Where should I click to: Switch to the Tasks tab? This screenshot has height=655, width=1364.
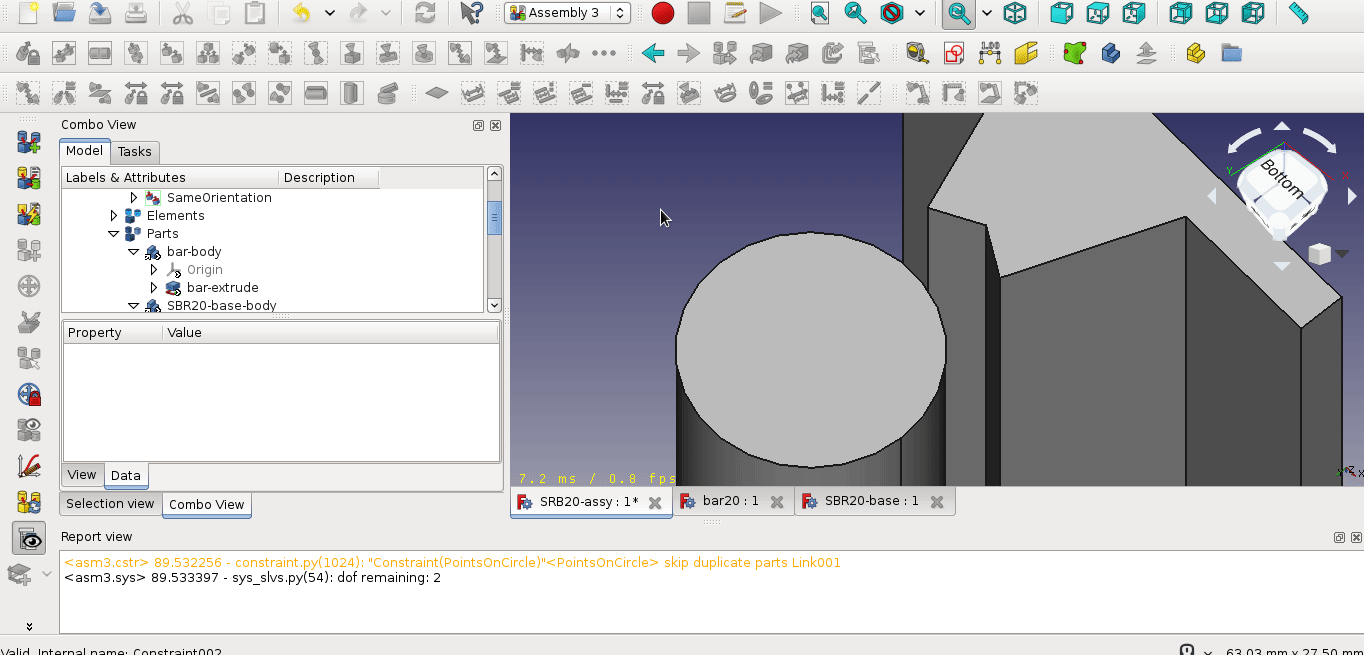134,151
